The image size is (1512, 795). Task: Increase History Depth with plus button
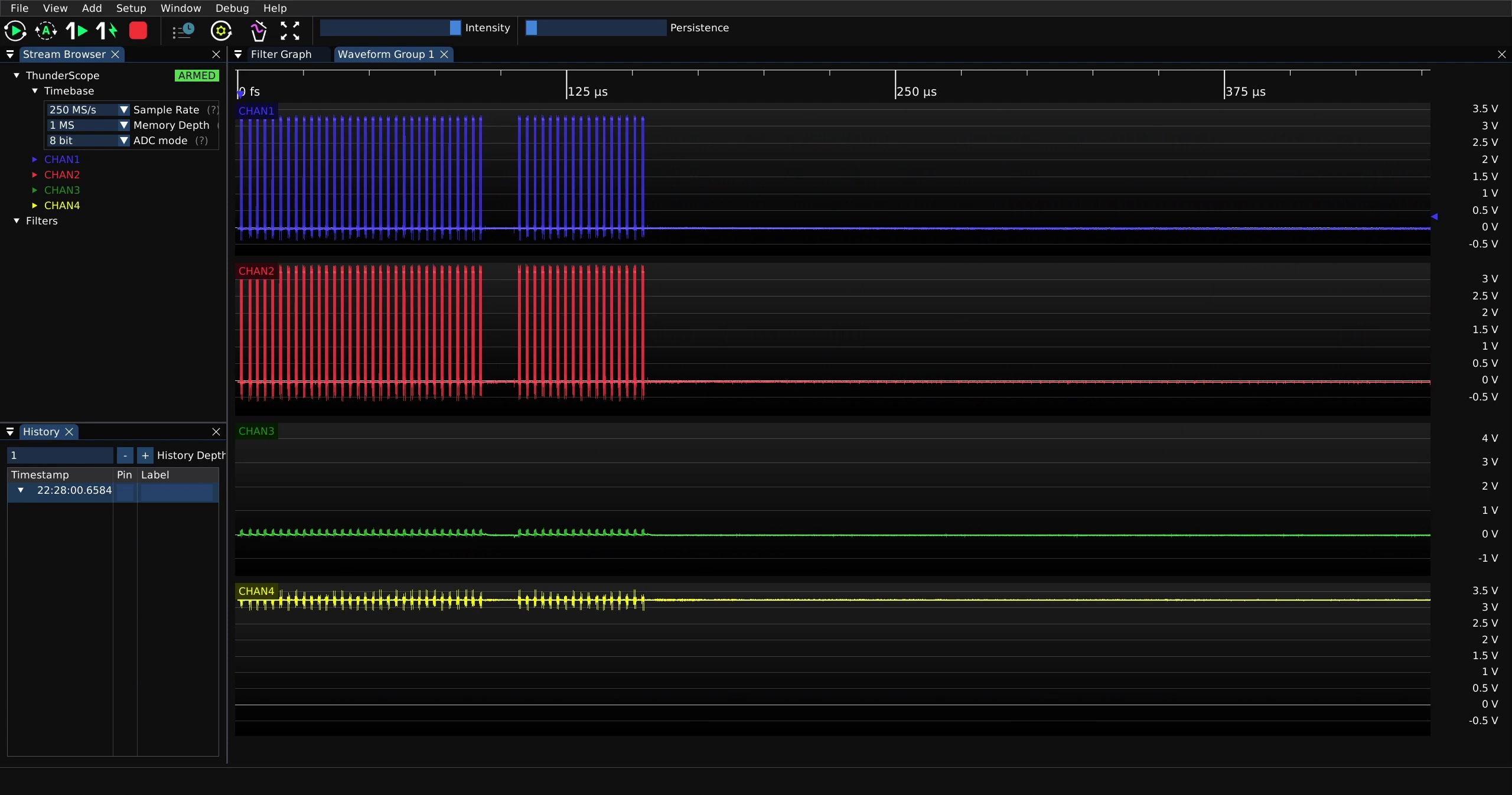[145, 455]
